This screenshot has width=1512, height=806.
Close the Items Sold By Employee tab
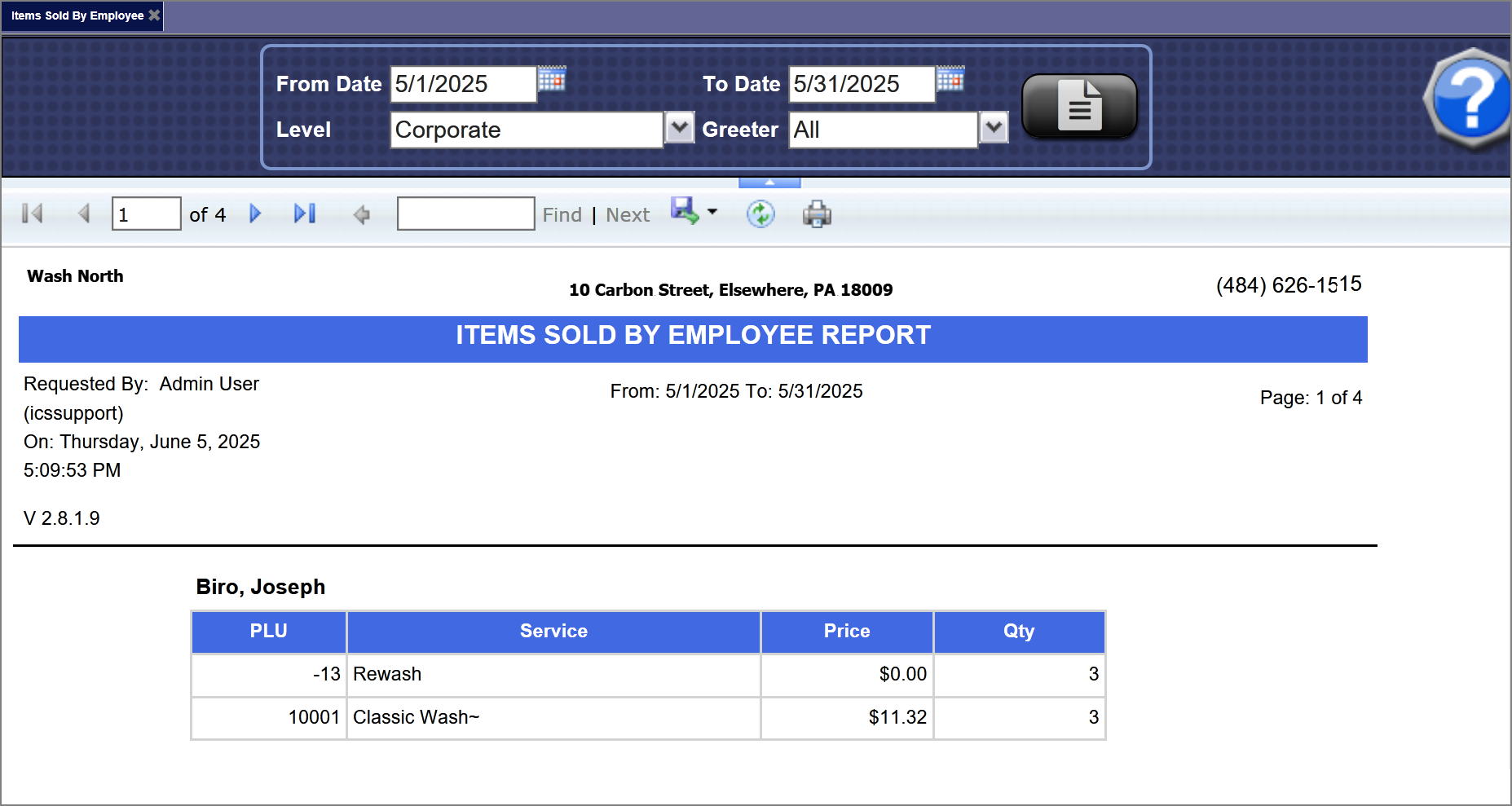154,15
